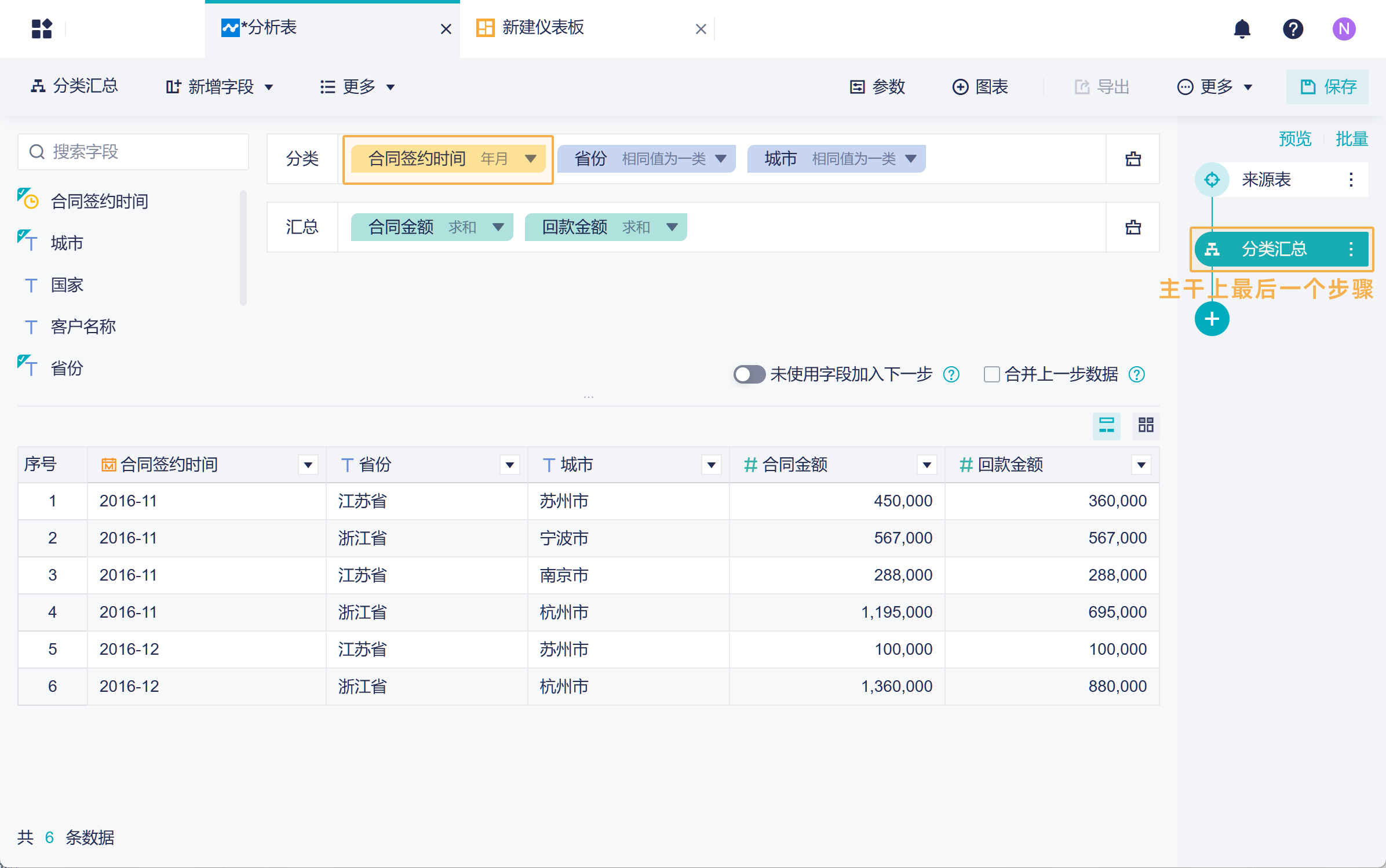
Task: Click the plus button to add step
Action: click(1212, 319)
